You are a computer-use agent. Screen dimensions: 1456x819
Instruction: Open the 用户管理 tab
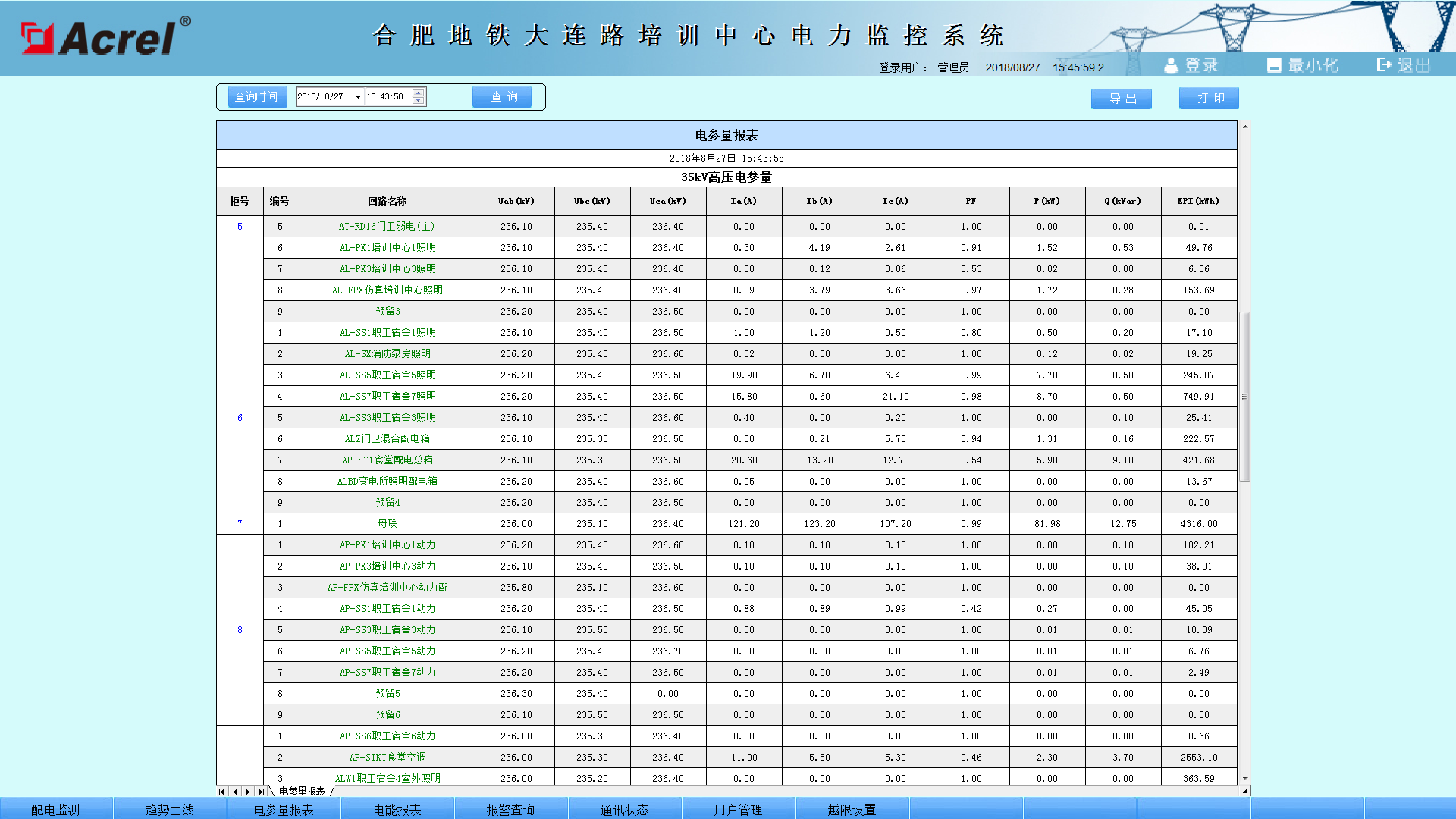point(739,809)
